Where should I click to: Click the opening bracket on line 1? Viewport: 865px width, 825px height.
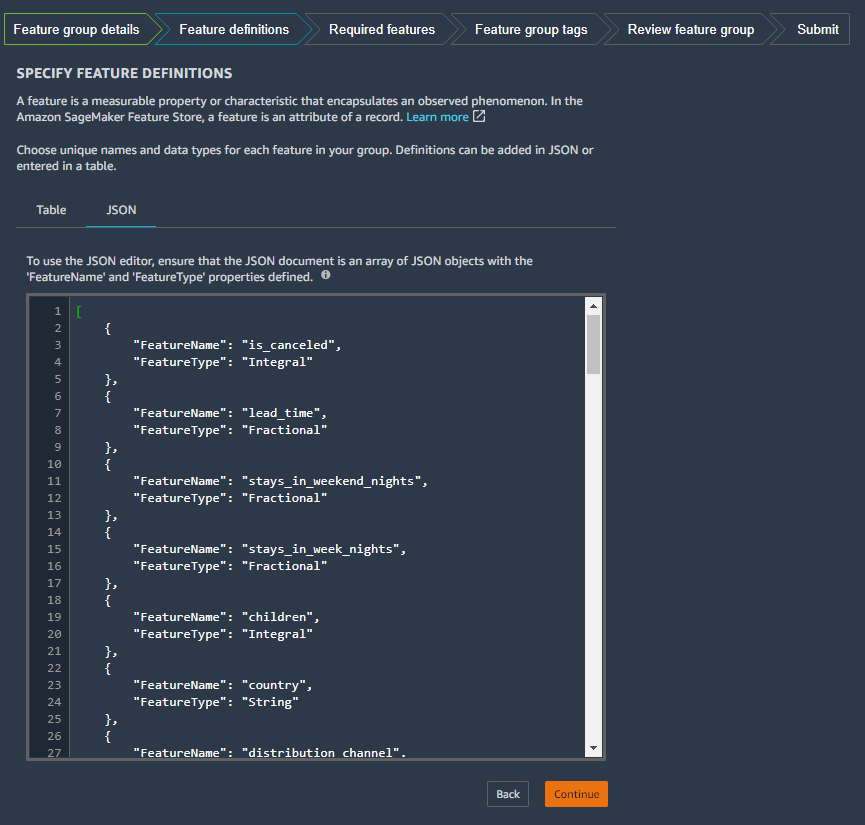point(79,311)
